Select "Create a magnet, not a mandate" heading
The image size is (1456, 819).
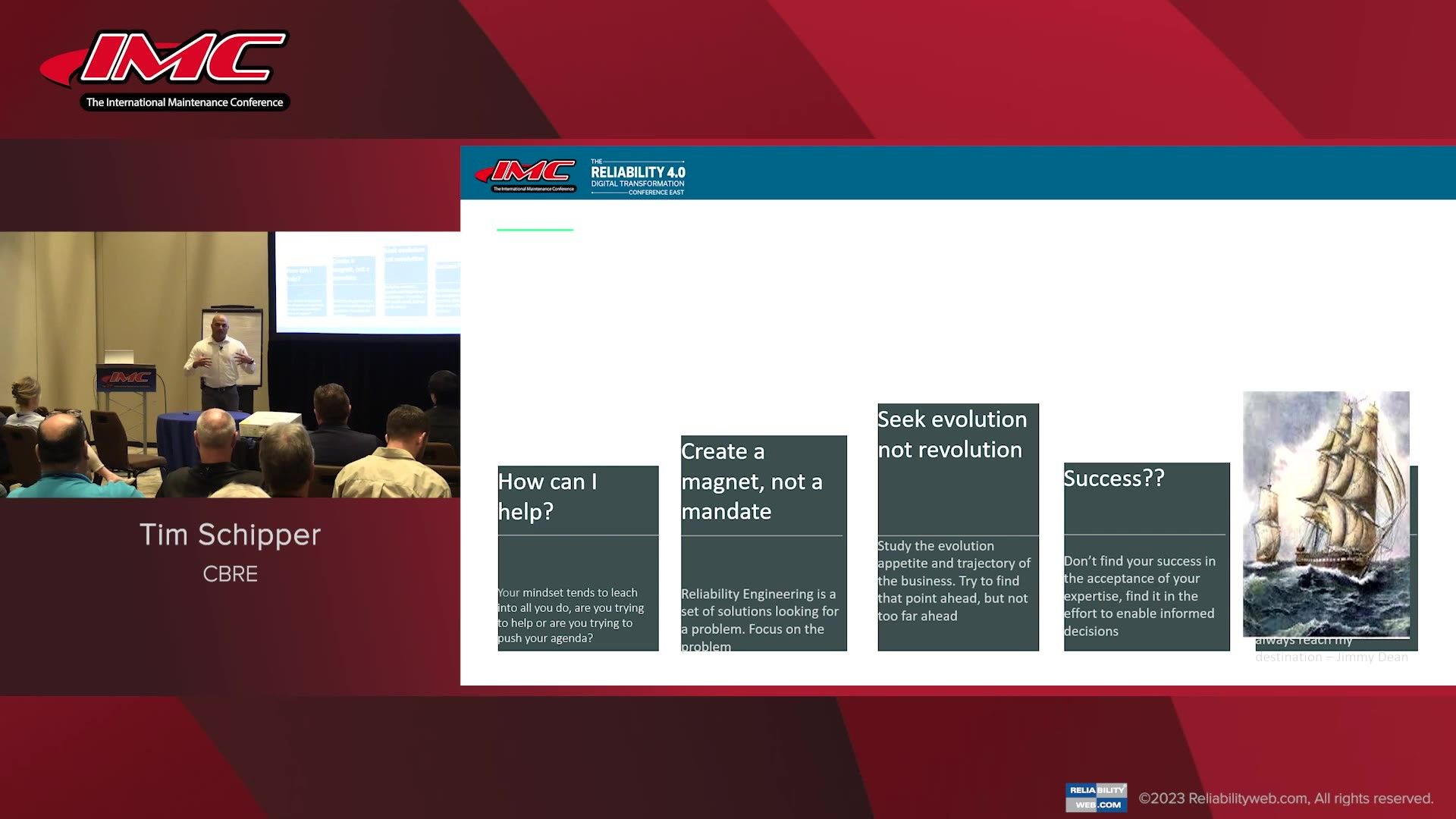[752, 481]
